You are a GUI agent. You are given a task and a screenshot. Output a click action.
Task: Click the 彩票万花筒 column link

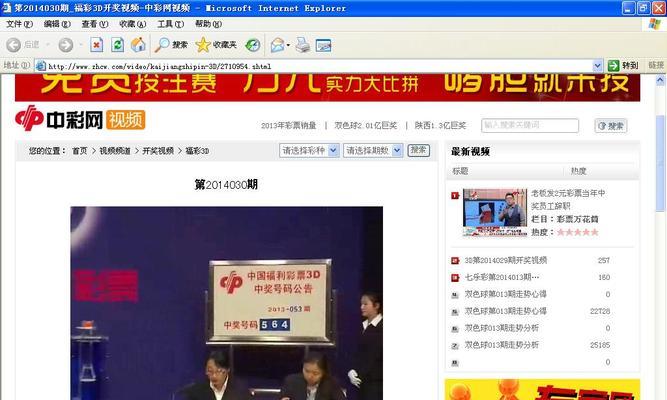pyautogui.click(x=577, y=220)
